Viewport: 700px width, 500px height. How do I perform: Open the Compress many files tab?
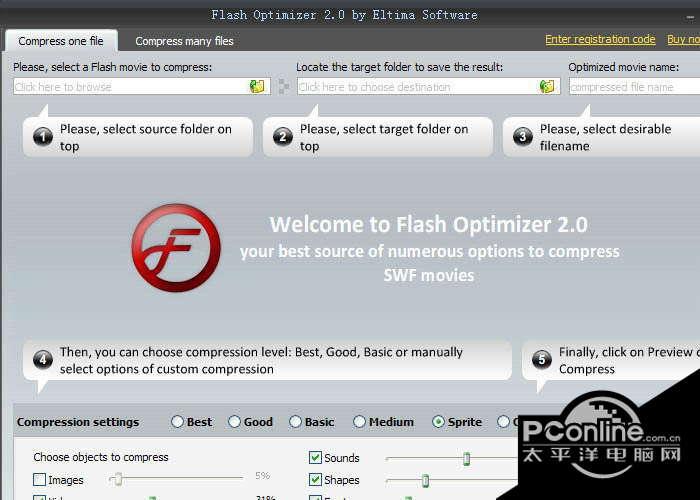tap(184, 41)
